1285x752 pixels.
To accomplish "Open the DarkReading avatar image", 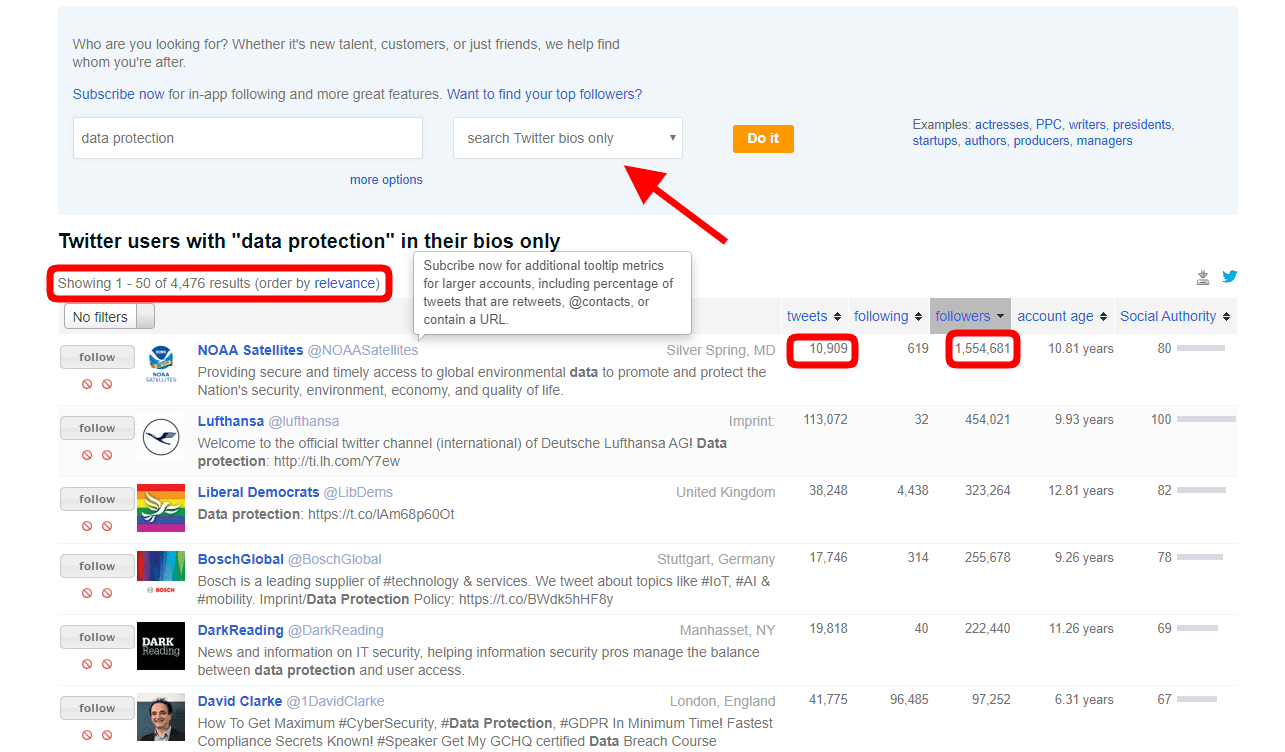I will point(161,645).
